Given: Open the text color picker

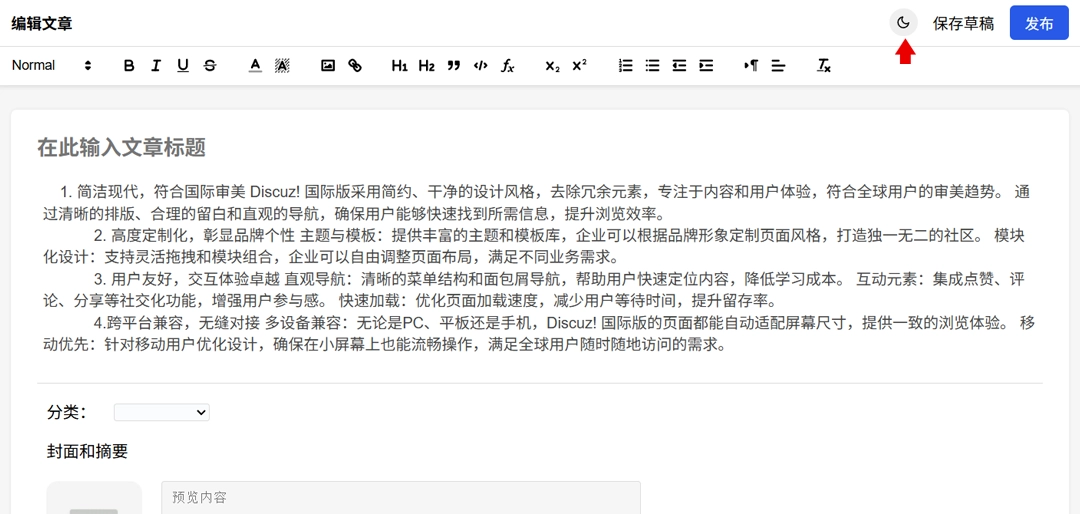Looking at the screenshot, I should point(255,65).
